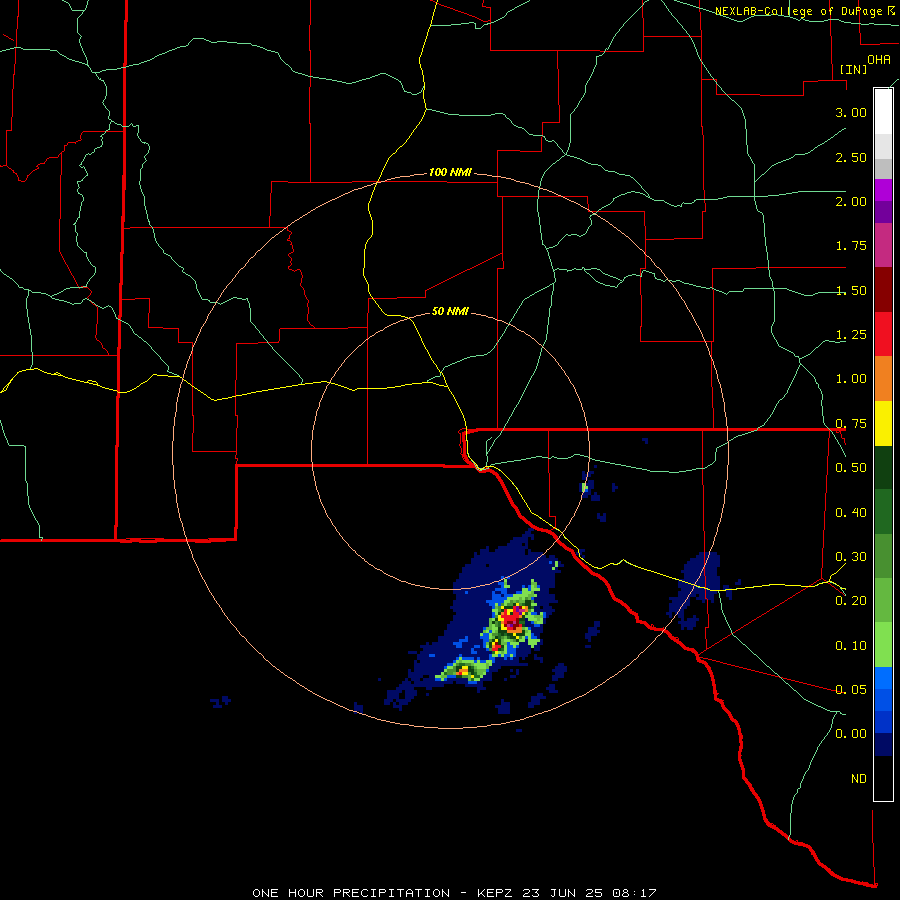Pick the yellow legend color block
Image resolution: width=900 pixels, height=900 pixels.
[883, 423]
